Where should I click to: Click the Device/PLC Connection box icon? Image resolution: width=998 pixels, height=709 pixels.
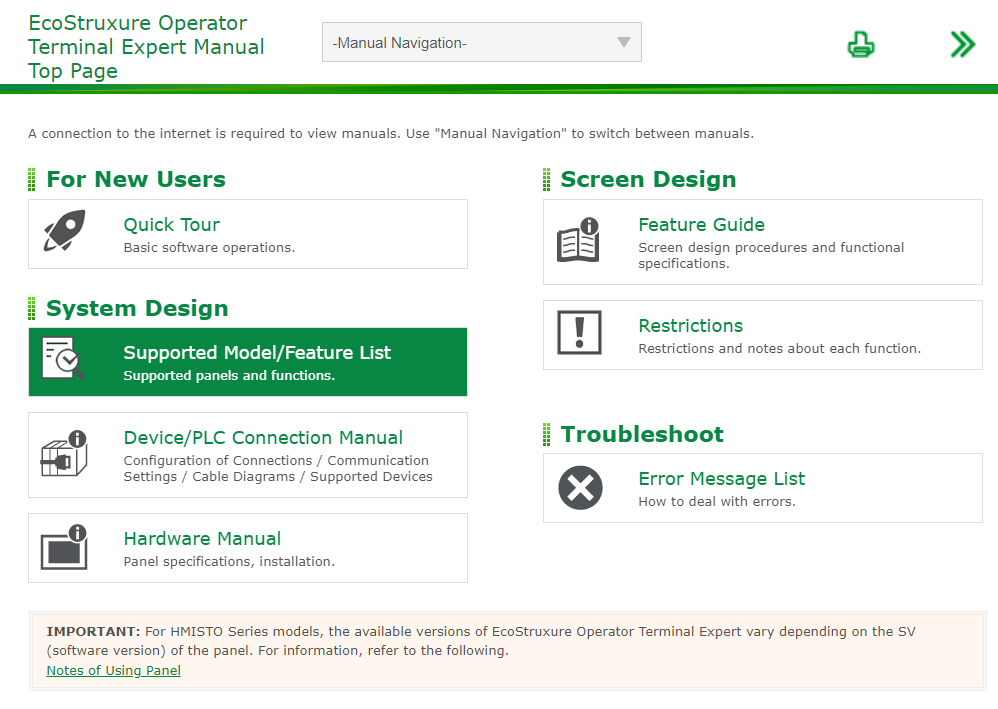coord(64,453)
